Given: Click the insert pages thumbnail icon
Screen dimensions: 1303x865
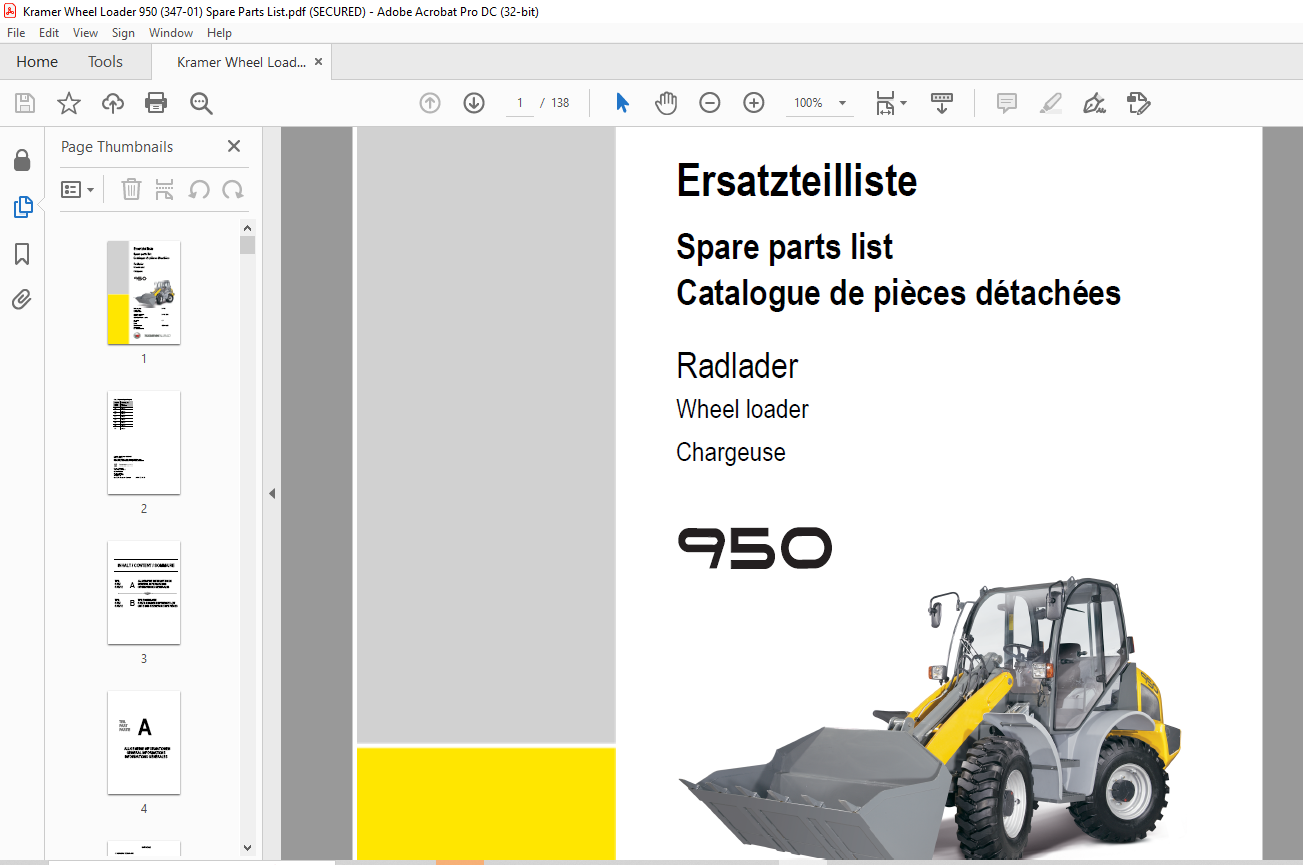Looking at the screenshot, I should click(165, 189).
